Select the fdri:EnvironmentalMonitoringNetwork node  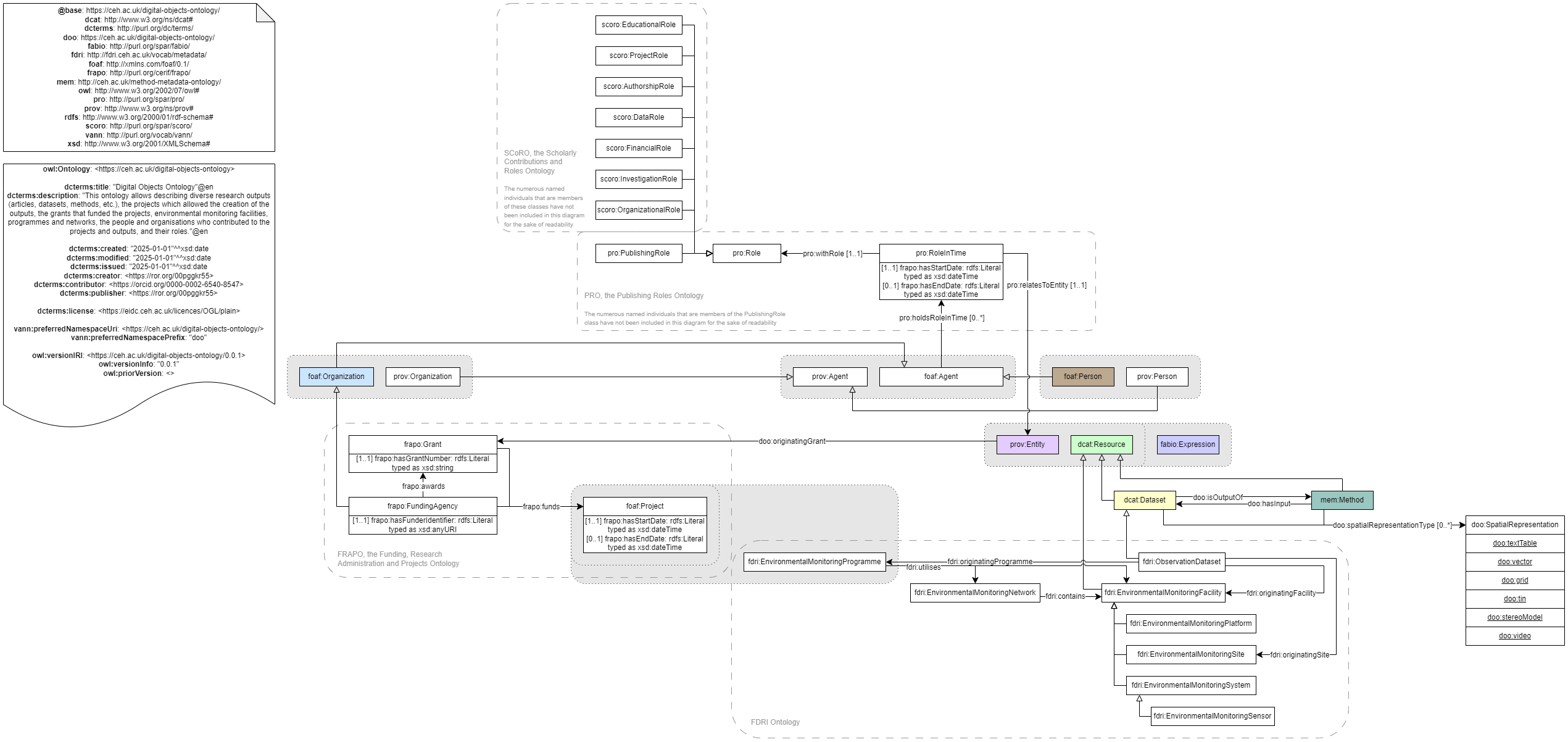coord(974,593)
